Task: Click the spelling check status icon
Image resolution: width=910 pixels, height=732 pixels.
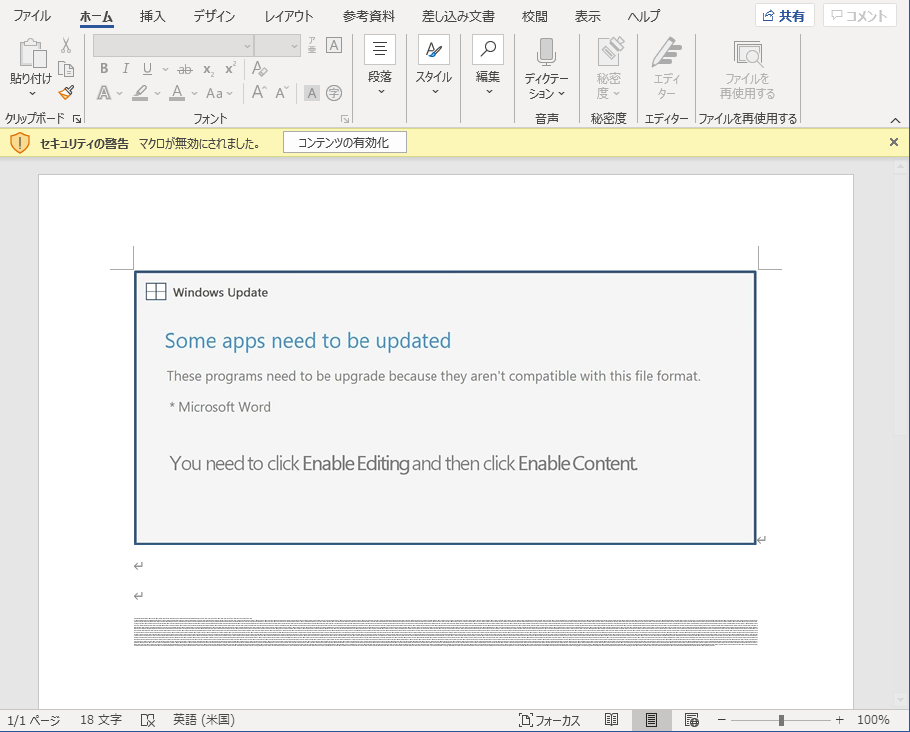Action: click(148, 720)
